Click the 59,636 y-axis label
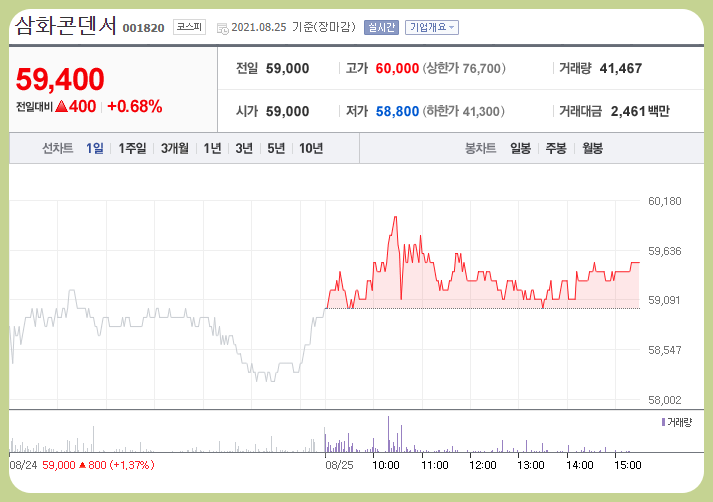Image resolution: width=713 pixels, height=502 pixels. click(x=664, y=251)
